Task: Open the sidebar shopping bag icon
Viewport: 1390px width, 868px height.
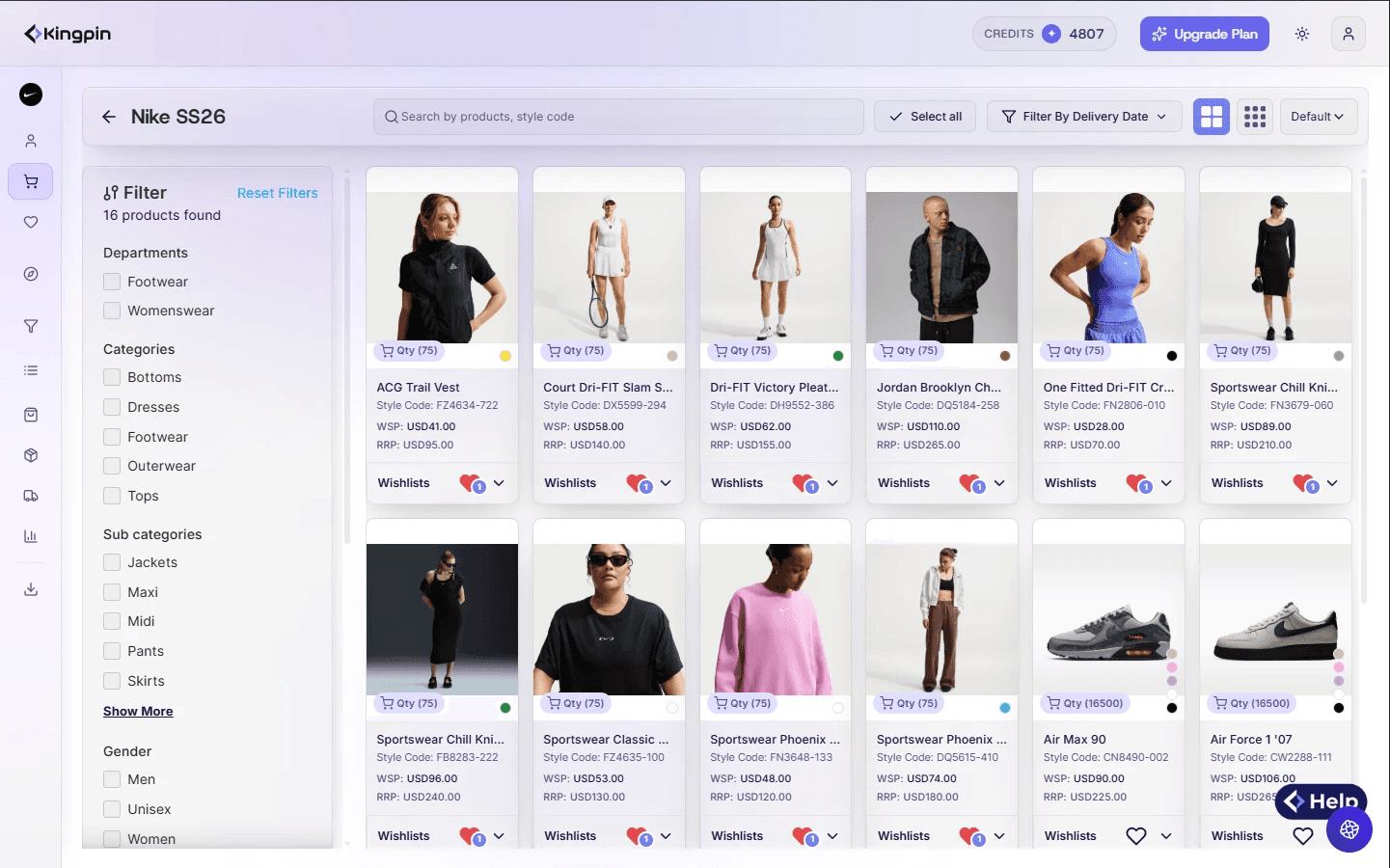Action: click(x=31, y=415)
